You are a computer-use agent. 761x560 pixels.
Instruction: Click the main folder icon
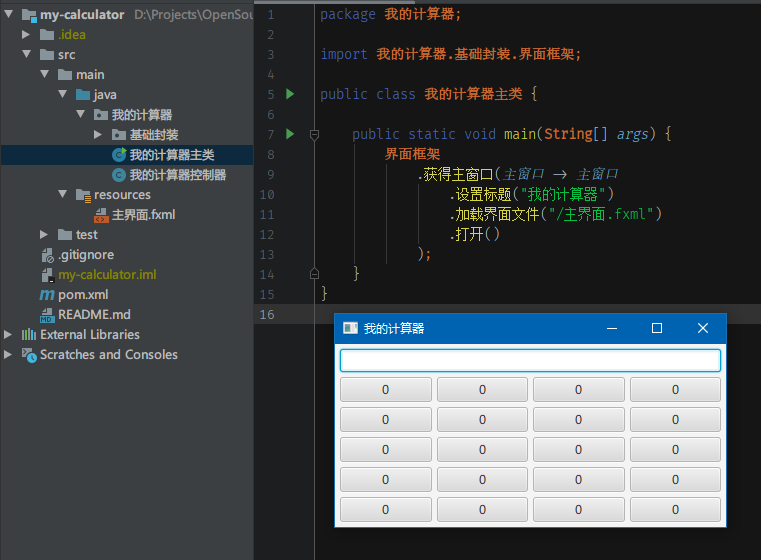65,74
